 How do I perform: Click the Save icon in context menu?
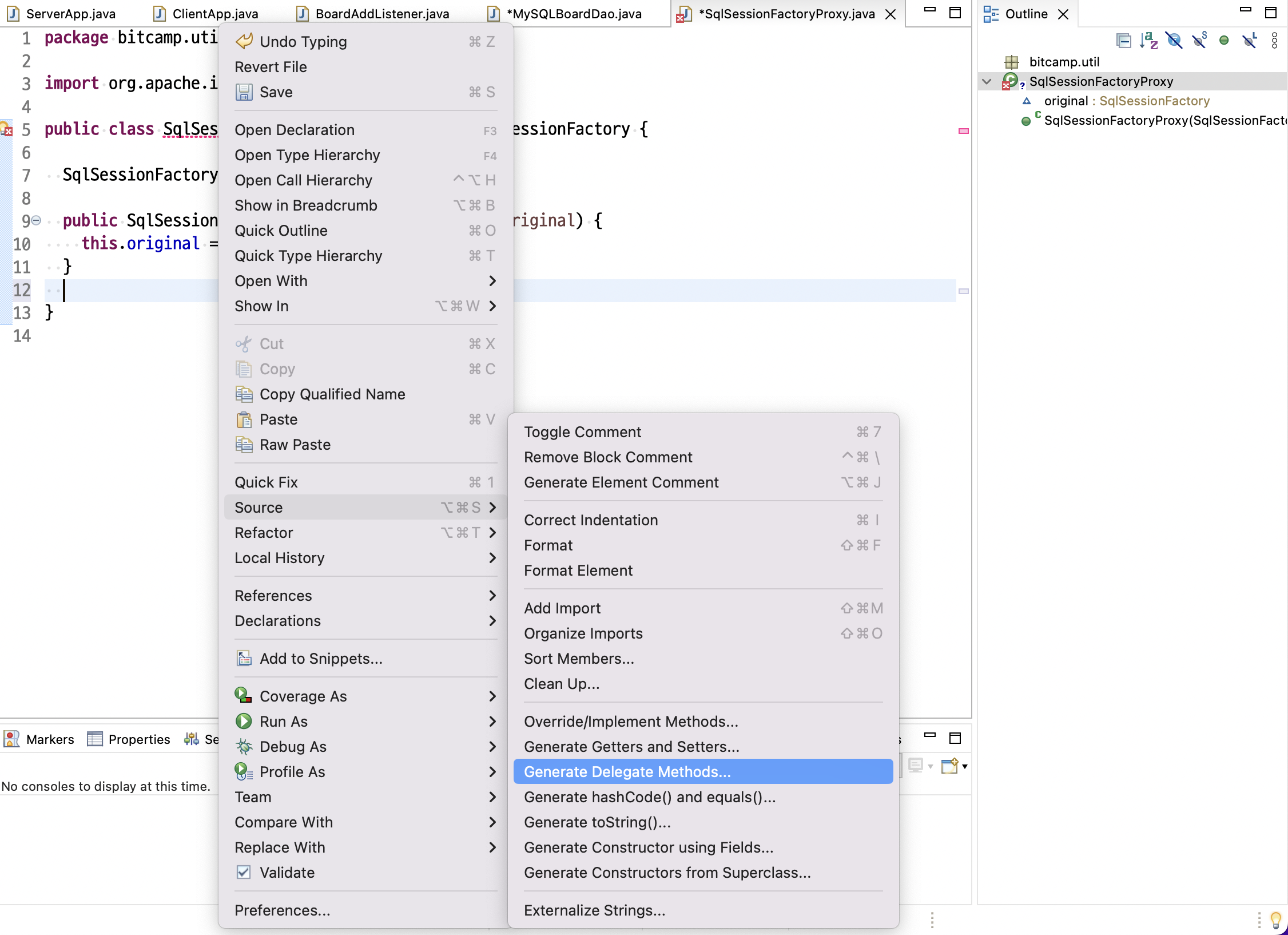click(244, 92)
